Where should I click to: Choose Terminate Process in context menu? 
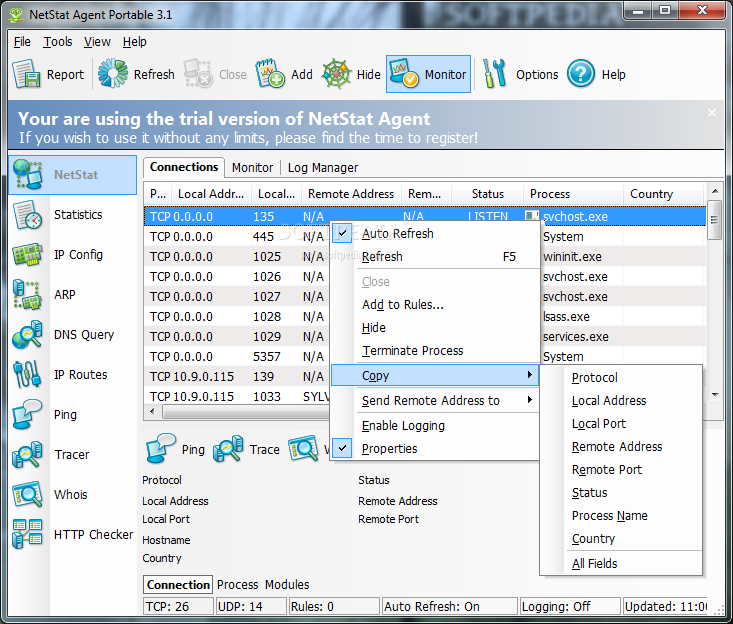click(x=434, y=351)
